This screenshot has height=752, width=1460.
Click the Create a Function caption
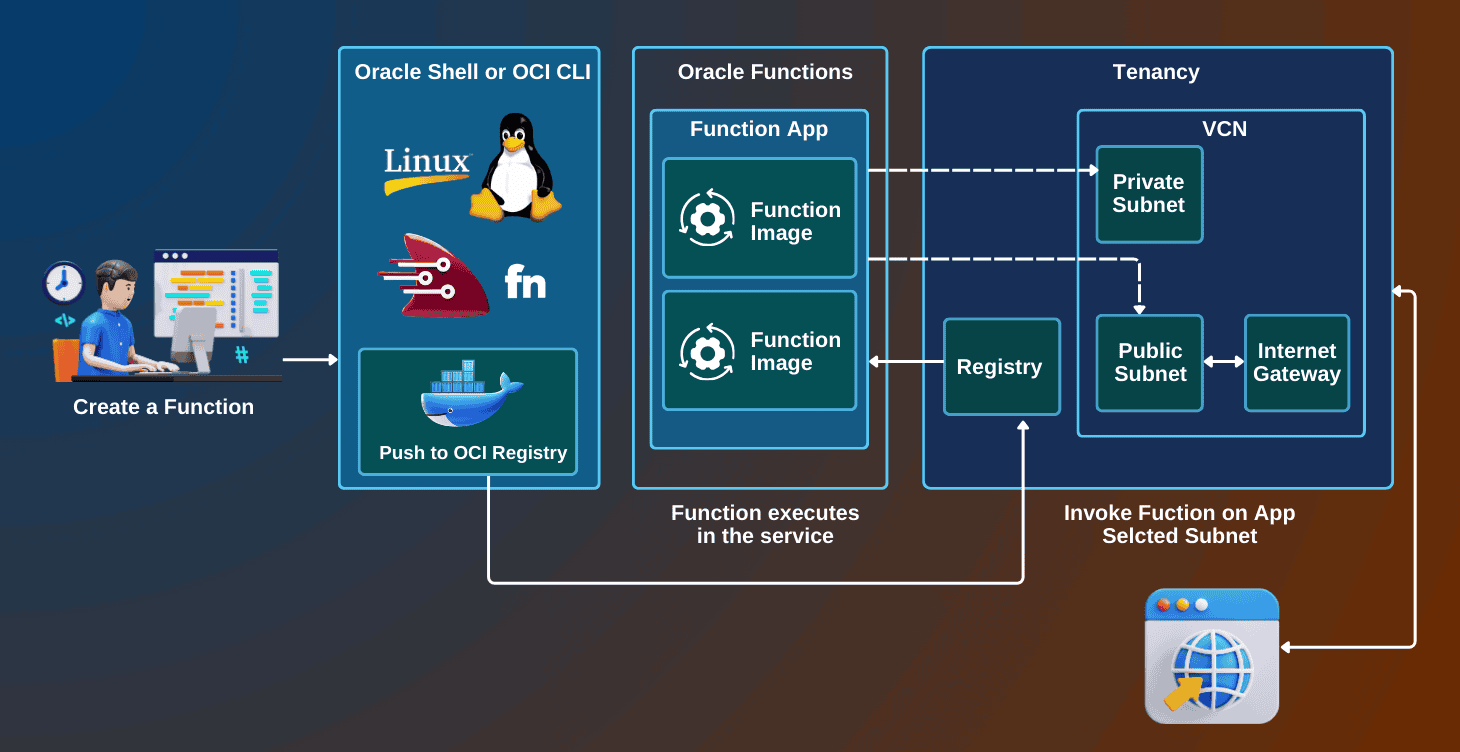click(164, 407)
